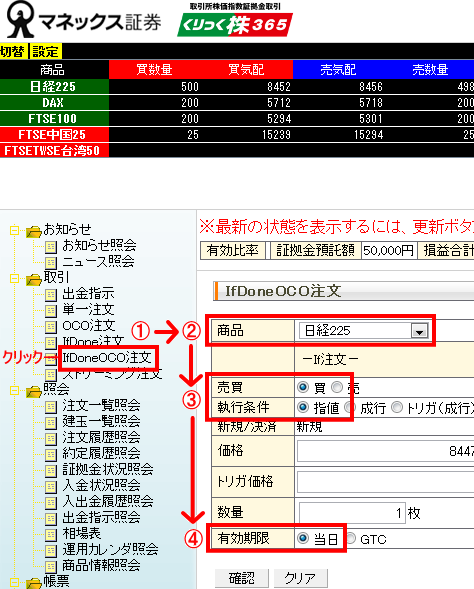This screenshot has height=589, width=474.
Task: Select トリガ(成行) execution condition
Action: 397,407
